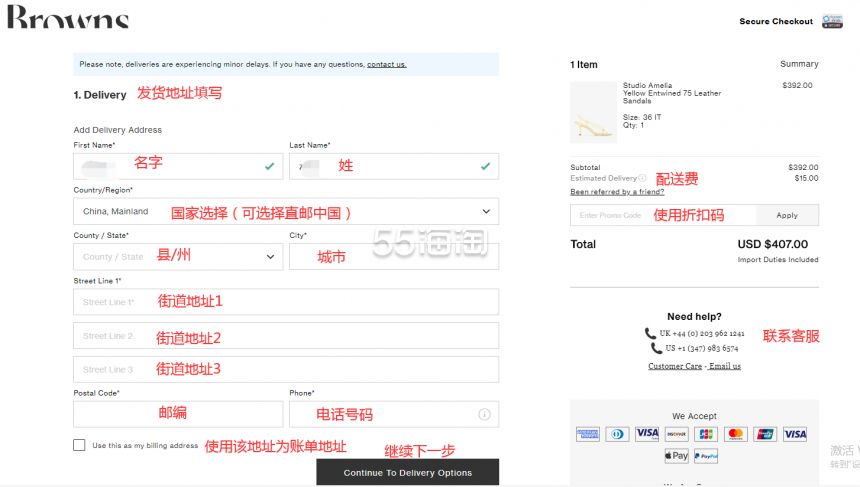This screenshot has height=487, width=860.
Task: Click the First Name input field
Action: 178,166
